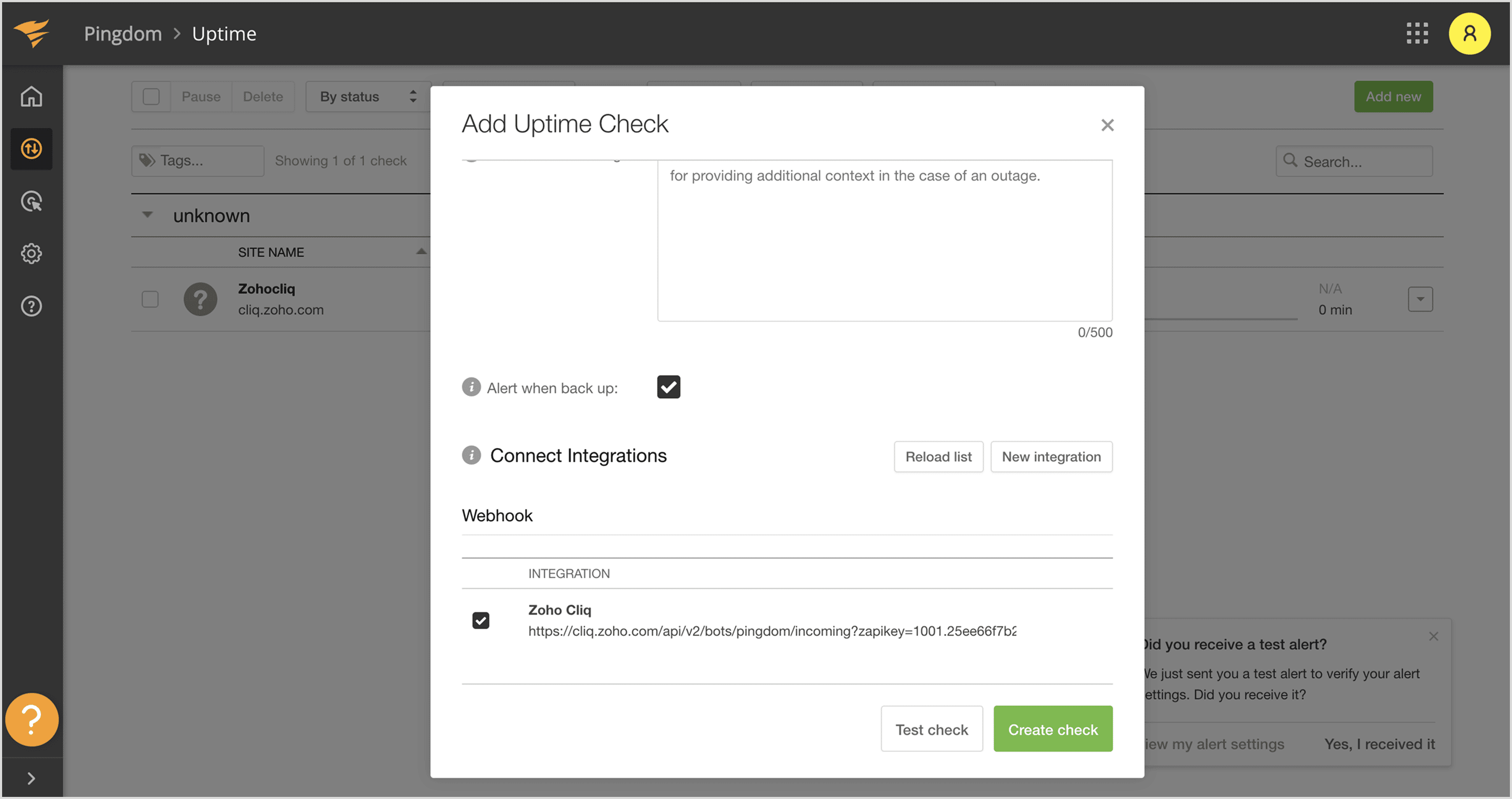
Task: Click the orange help chat bubble
Action: click(31, 720)
